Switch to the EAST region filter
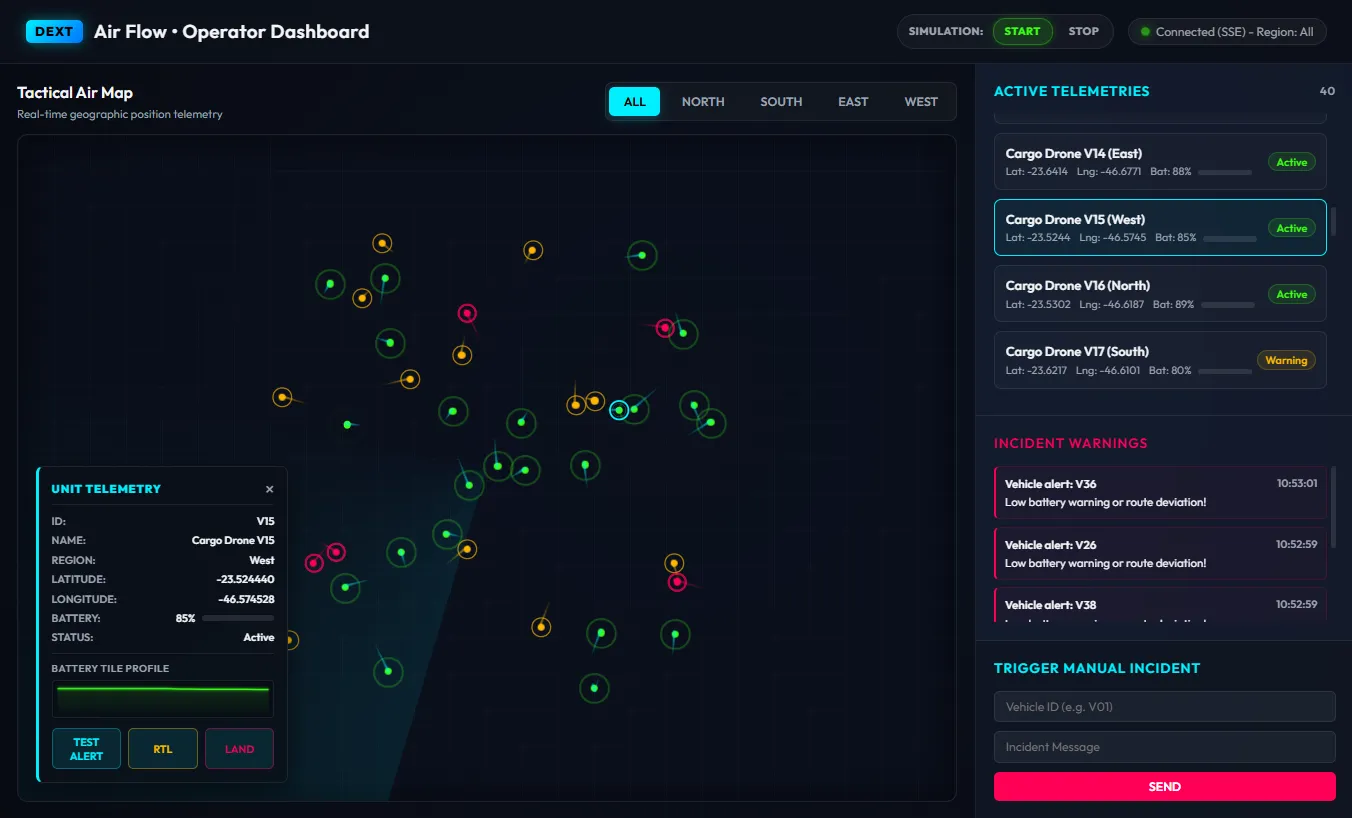The image size is (1352, 818). click(x=853, y=101)
